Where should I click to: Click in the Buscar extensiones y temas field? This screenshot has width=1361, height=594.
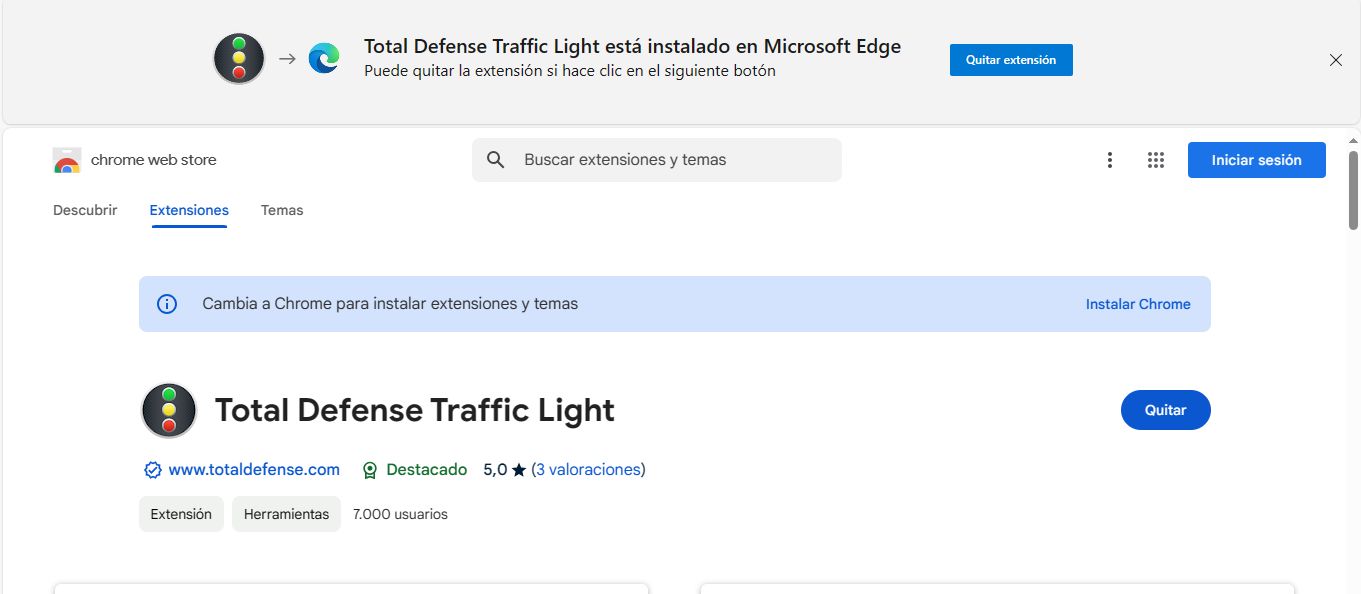(670, 160)
